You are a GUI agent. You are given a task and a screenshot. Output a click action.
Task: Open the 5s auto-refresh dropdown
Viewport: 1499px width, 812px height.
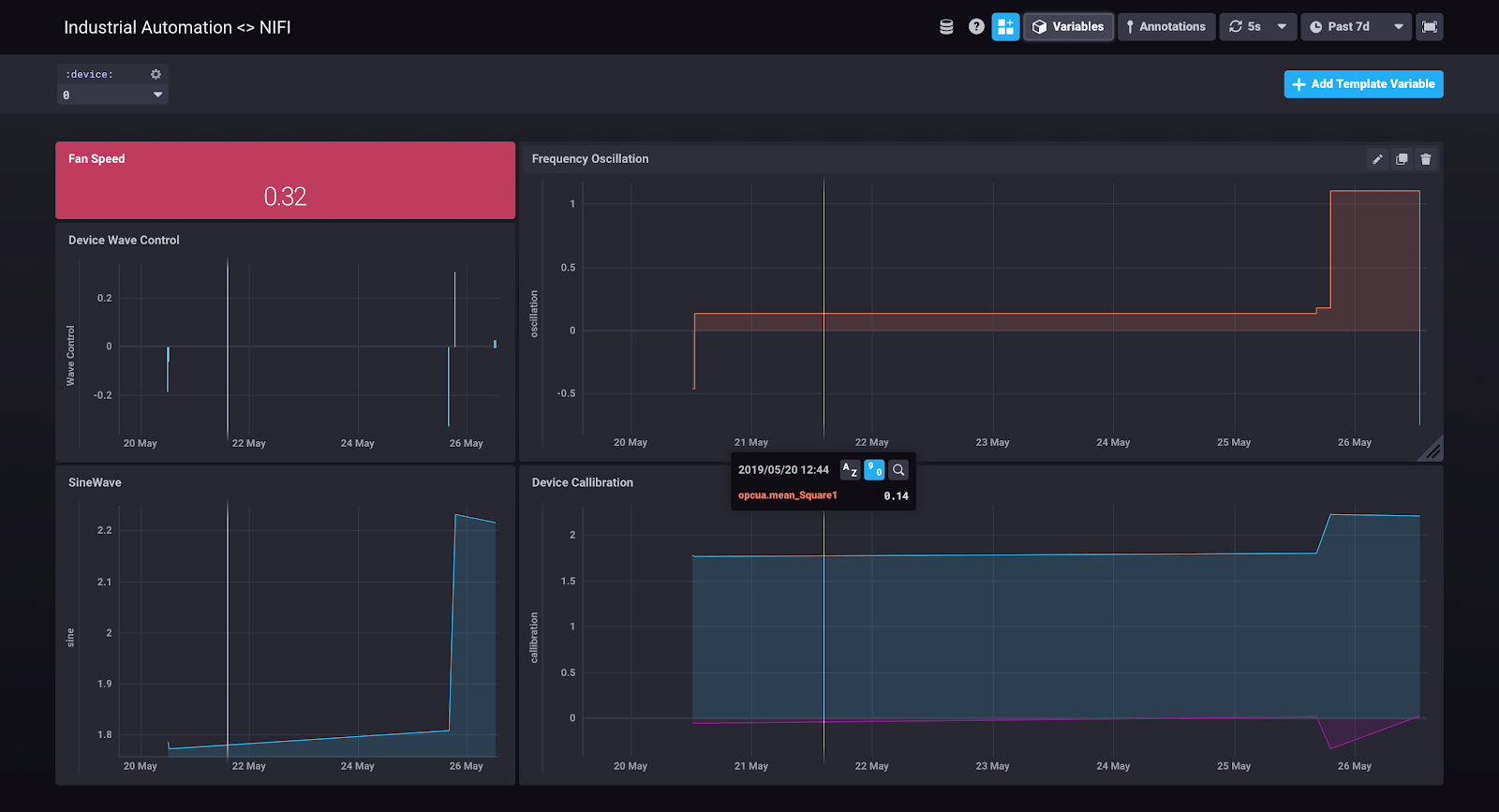coord(1257,27)
